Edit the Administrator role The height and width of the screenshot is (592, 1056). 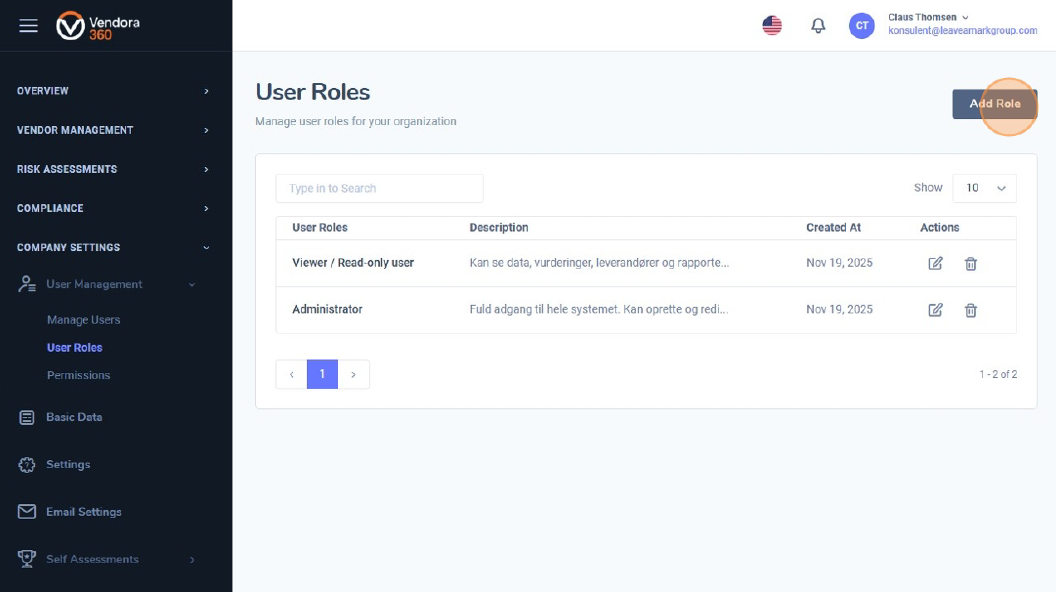click(935, 310)
